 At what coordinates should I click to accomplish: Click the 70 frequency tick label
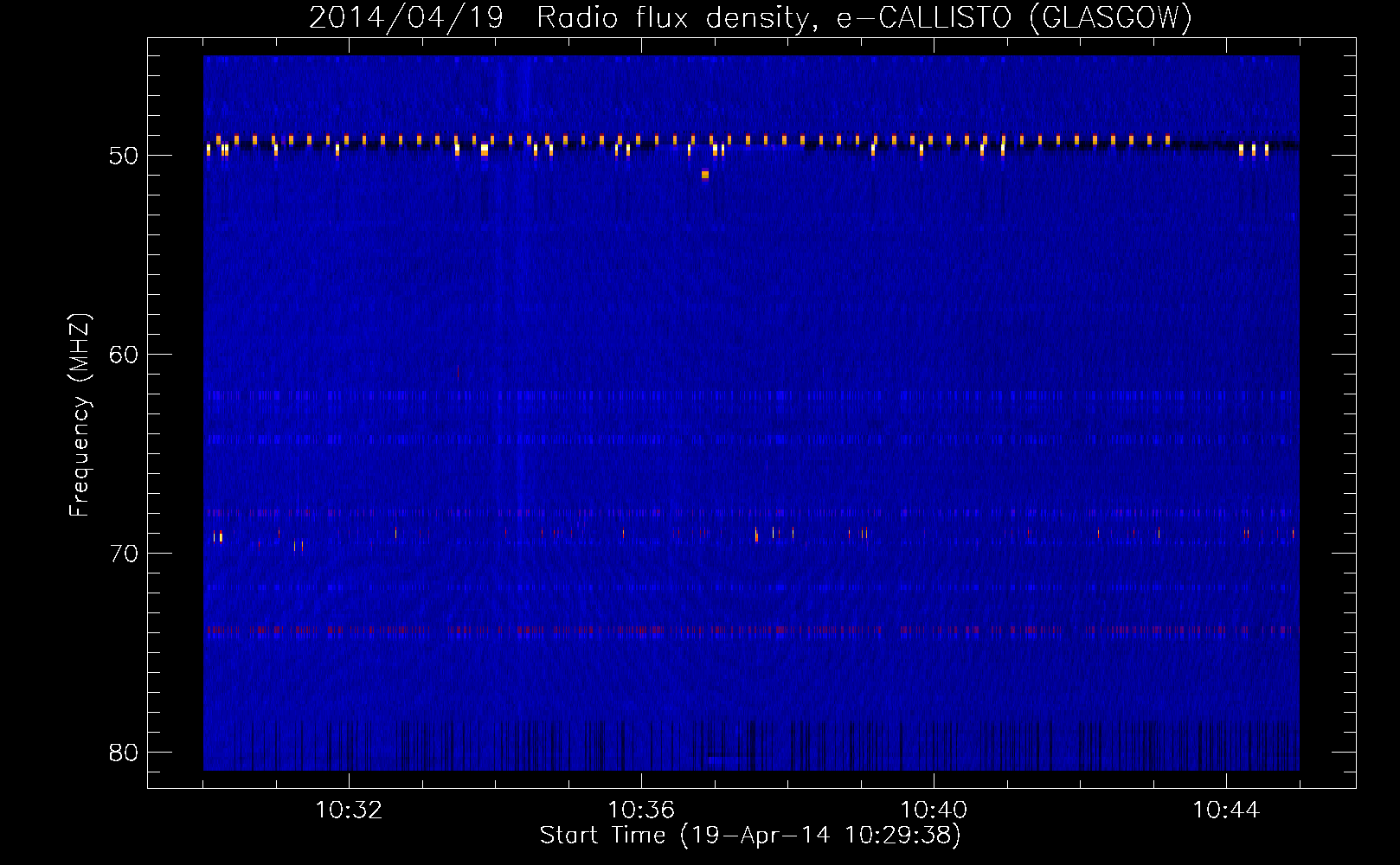(x=124, y=554)
